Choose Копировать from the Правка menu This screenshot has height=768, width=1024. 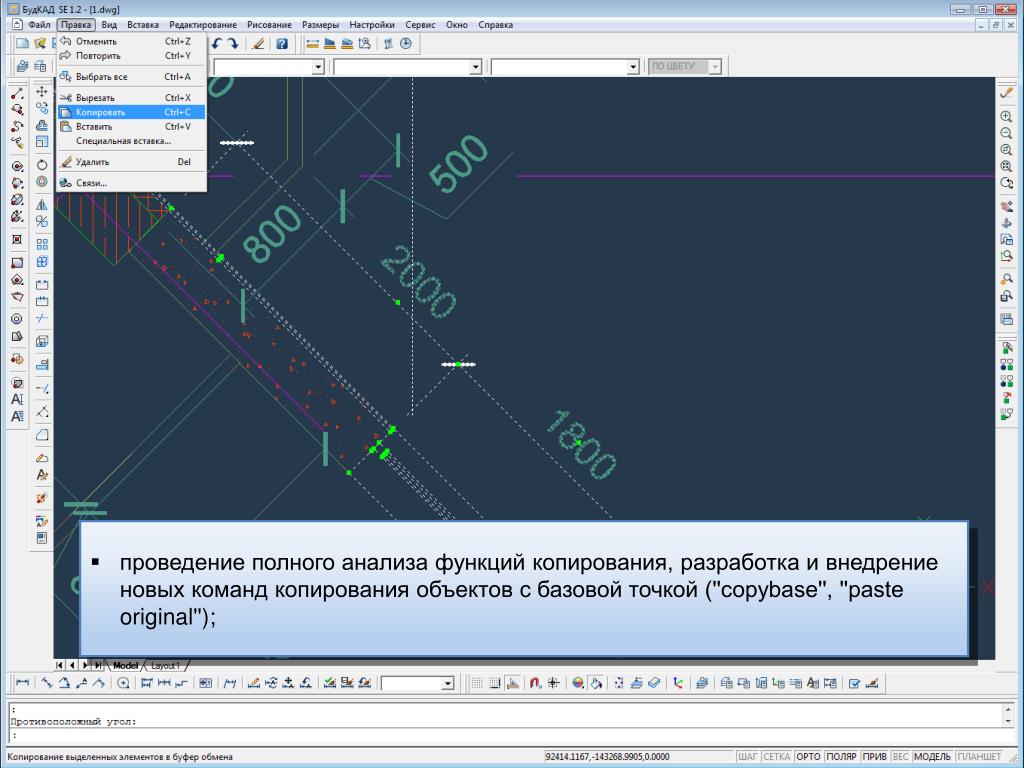pos(131,112)
